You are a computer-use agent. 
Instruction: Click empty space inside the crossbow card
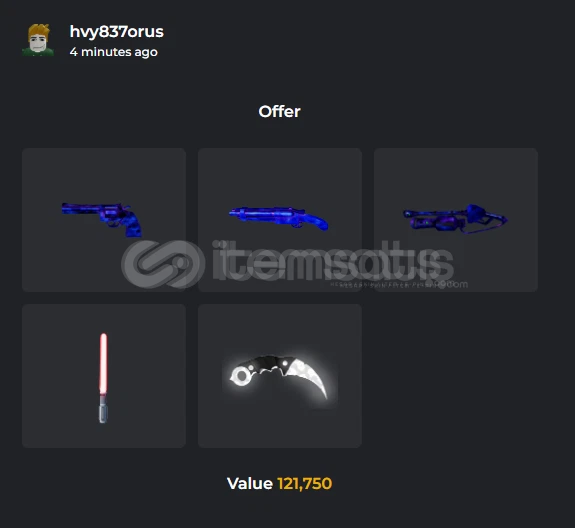(456, 176)
